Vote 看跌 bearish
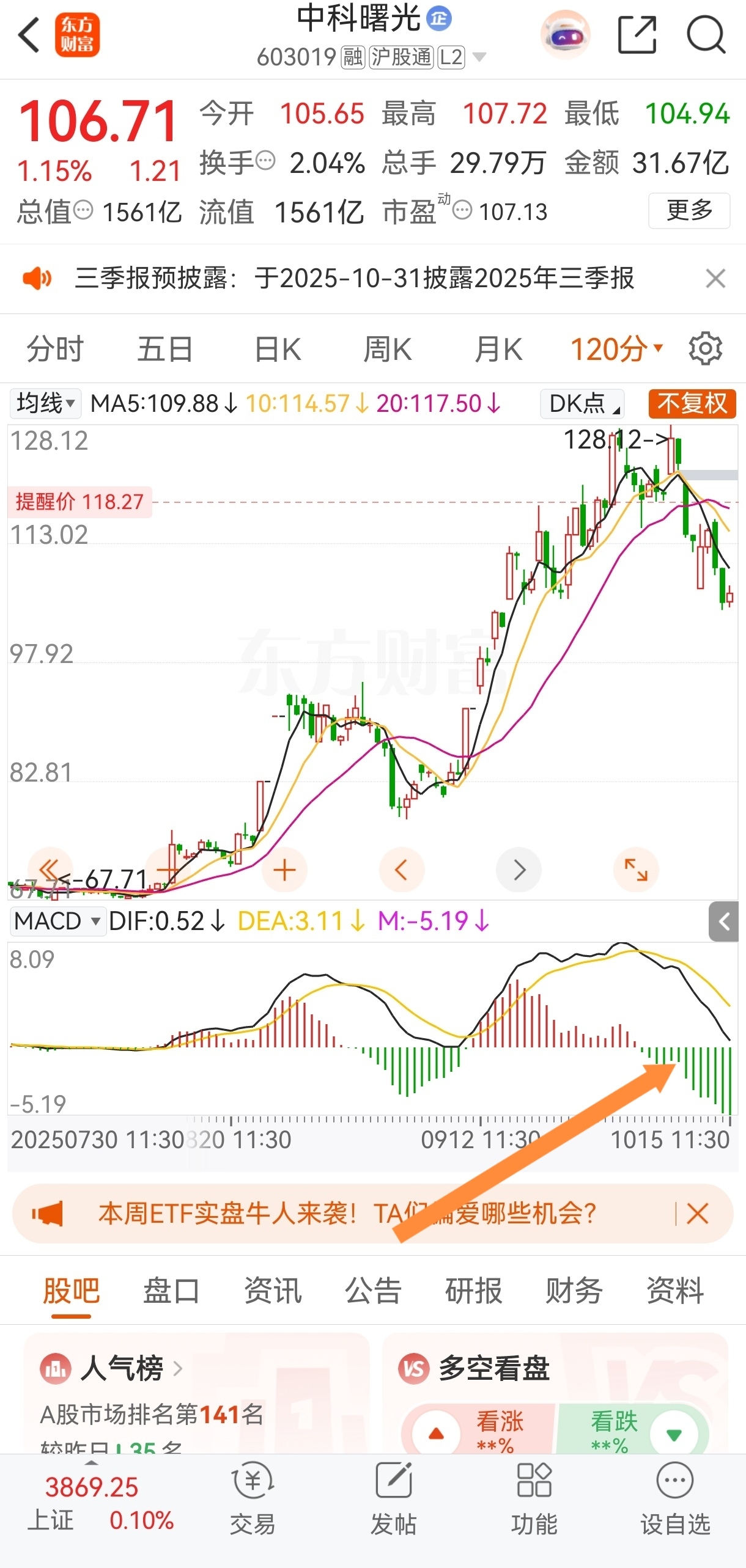 point(633,1430)
